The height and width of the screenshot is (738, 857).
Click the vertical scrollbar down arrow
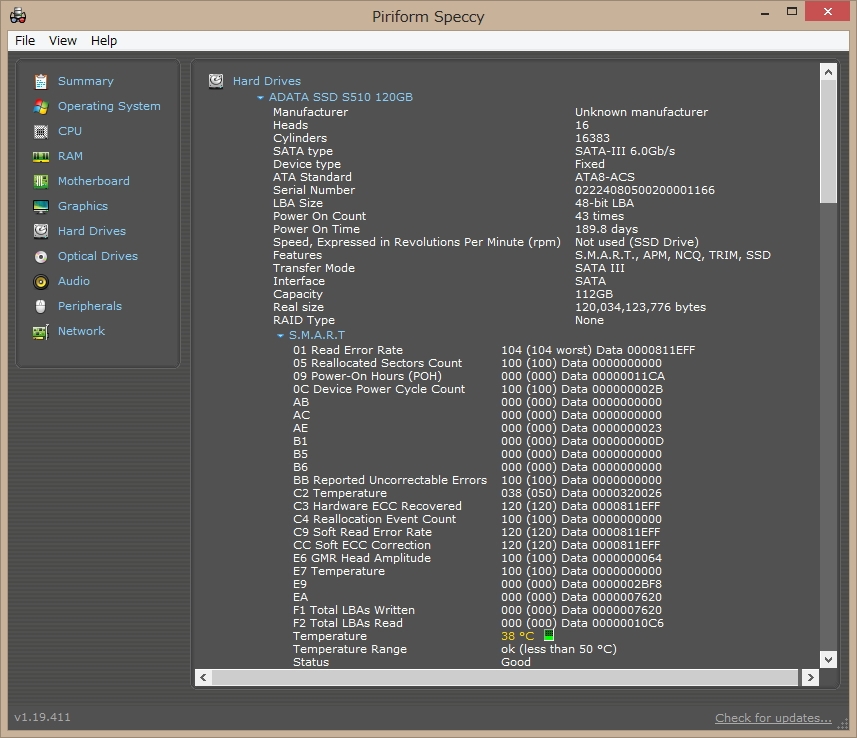828,658
